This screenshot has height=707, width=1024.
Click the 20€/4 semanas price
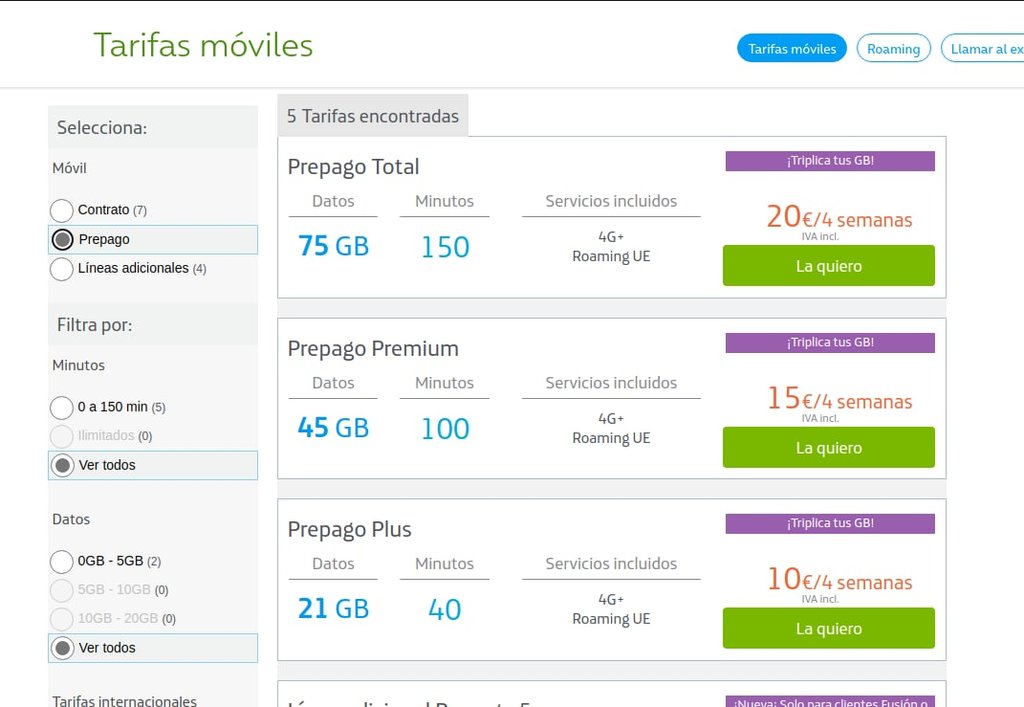(x=838, y=217)
